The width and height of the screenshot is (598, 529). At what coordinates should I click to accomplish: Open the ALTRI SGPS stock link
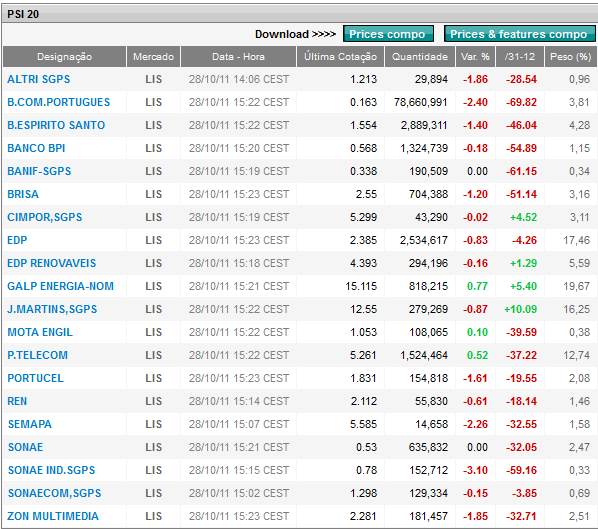(x=39, y=79)
